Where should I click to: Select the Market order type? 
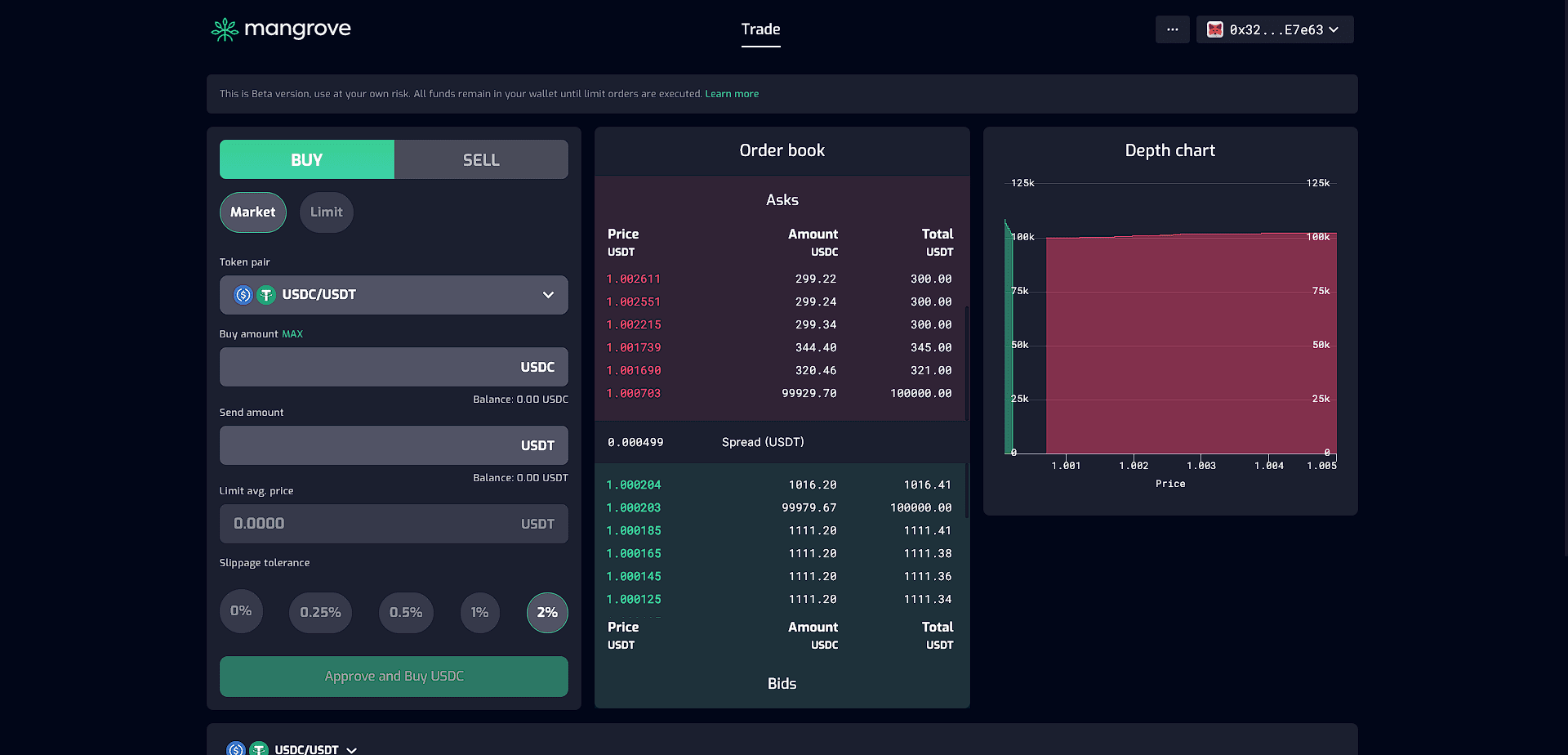[253, 212]
